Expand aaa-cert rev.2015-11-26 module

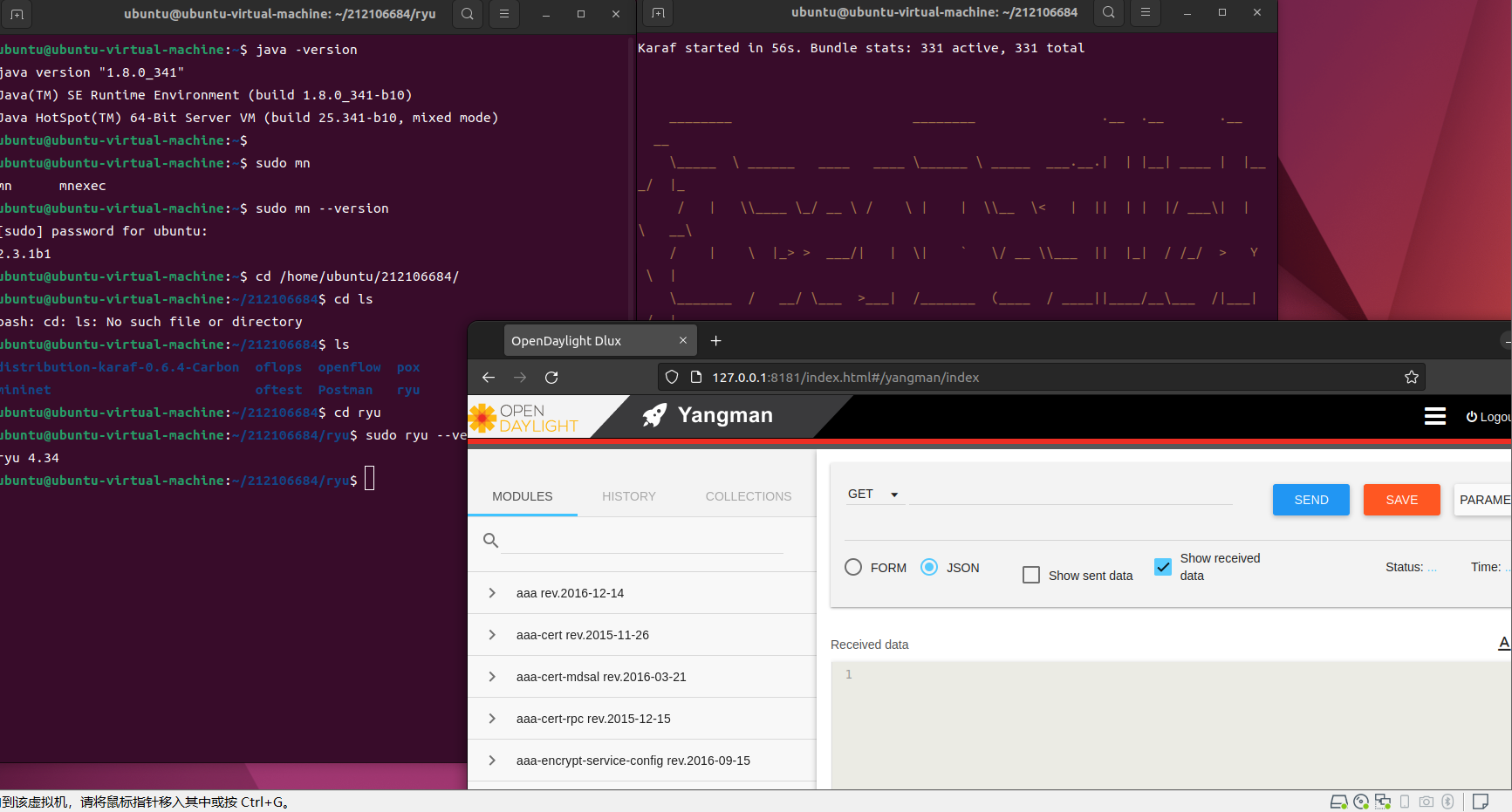click(x=492, y=635)
